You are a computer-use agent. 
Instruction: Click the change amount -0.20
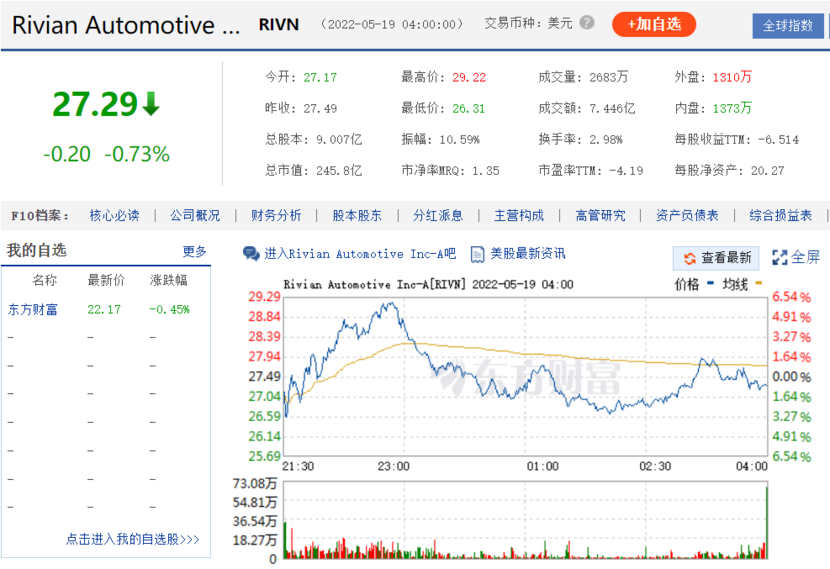click(67, 155)
